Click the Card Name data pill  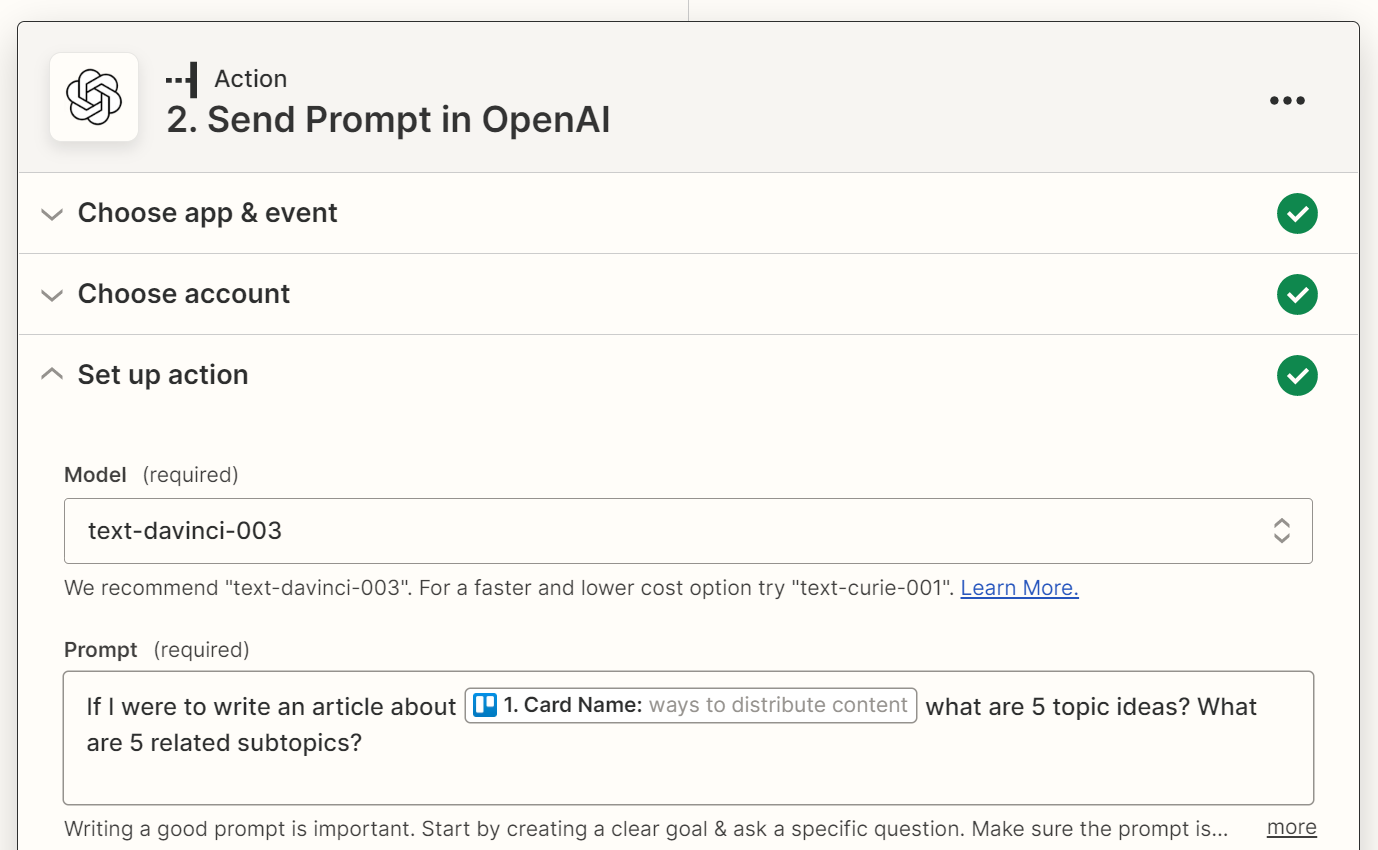pos(691,705)
